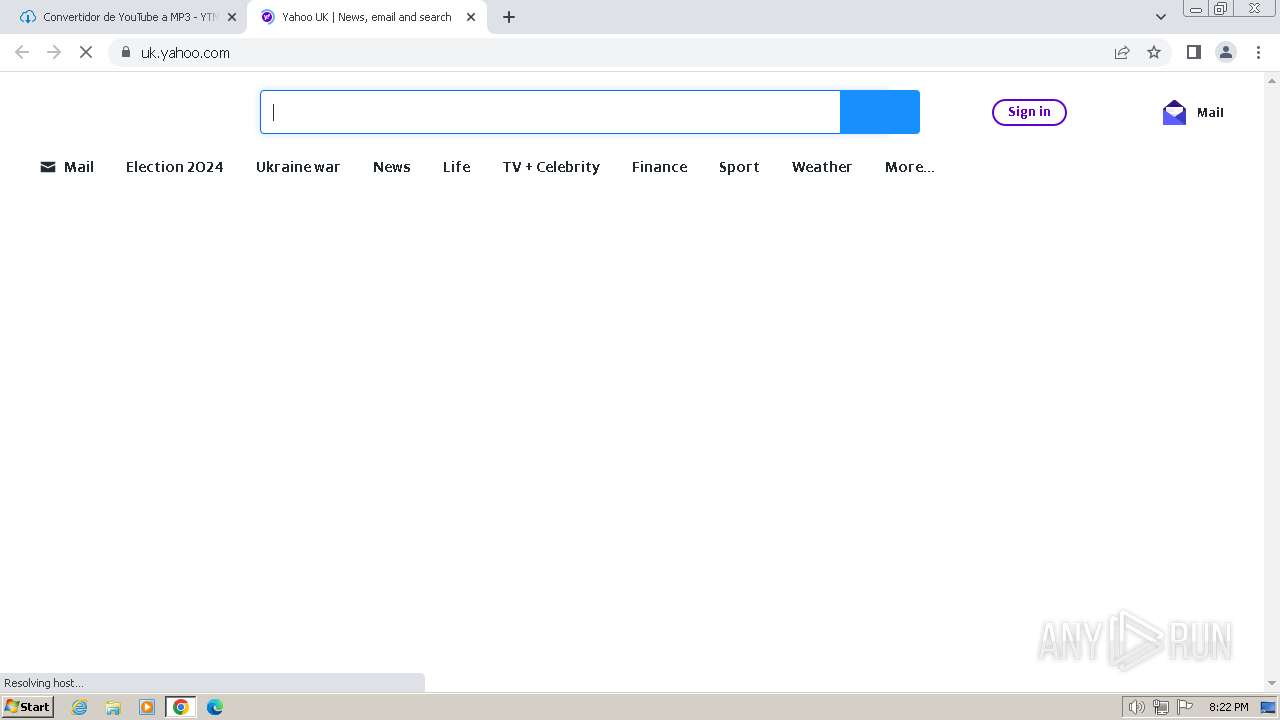This screenshot has width=1280, height=720.
Task: Close the Convertidor de YouTube tab
Action: coord(232,17)
